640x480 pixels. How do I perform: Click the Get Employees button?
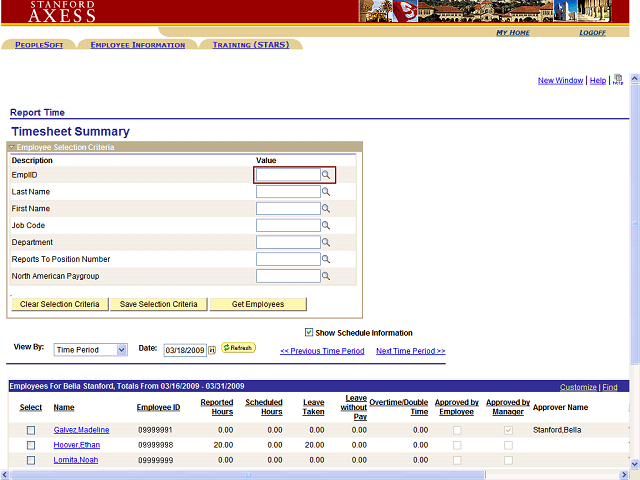click(x=258, y=304)
